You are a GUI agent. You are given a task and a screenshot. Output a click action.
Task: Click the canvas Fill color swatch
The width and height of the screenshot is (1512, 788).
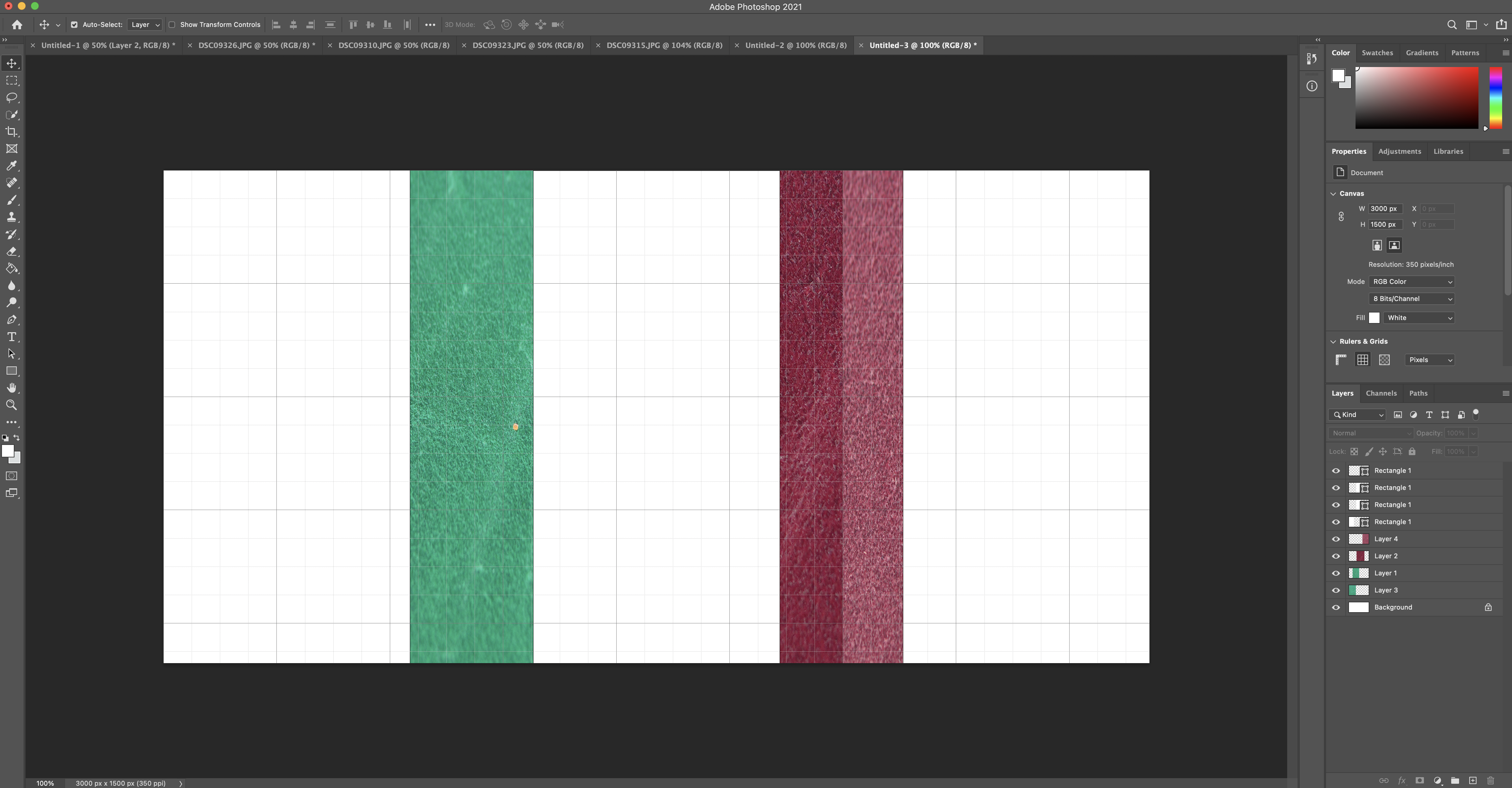[x=1374, y=317]
